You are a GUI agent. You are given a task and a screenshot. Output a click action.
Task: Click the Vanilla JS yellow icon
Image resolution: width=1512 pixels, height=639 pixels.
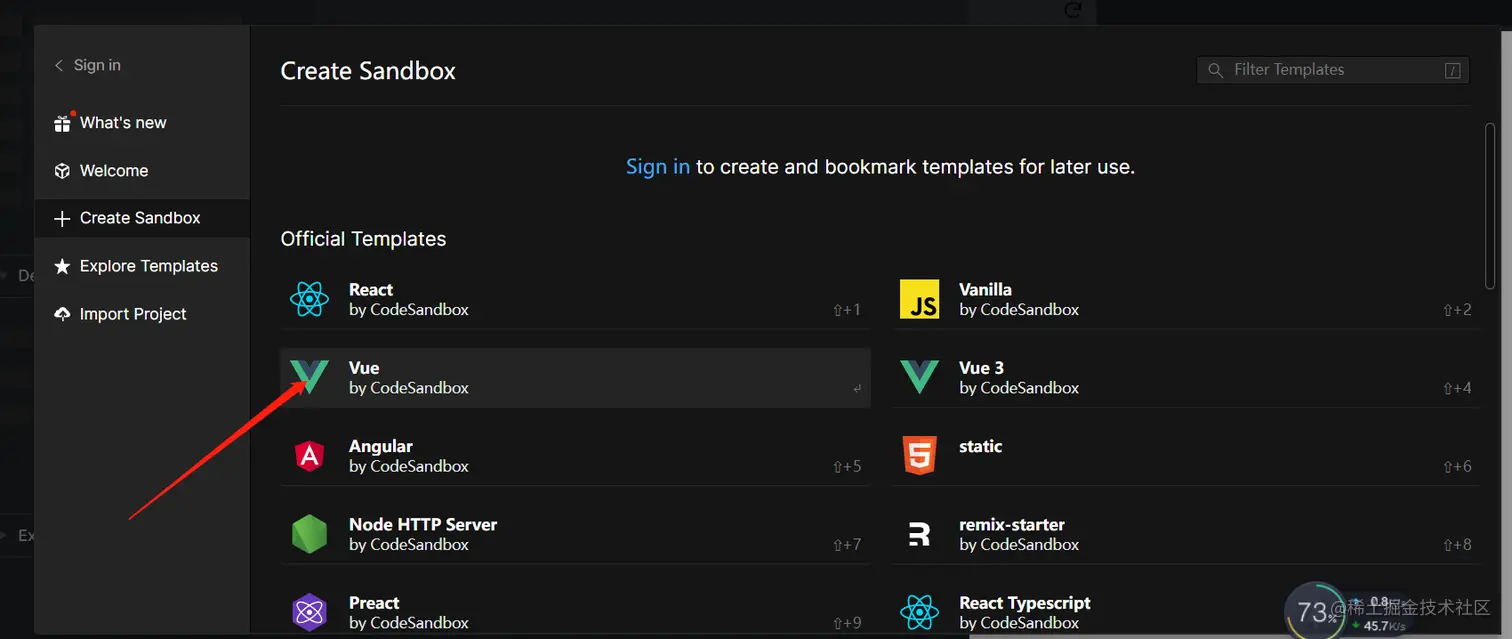[919, 299]
